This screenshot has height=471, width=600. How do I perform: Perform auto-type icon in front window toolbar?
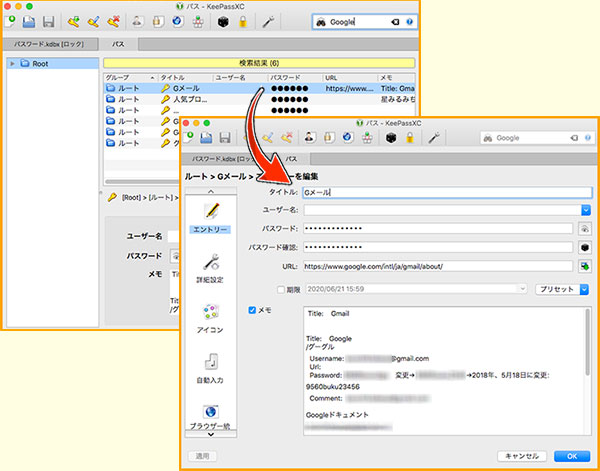pyautogui.click(x=367, y=137)
